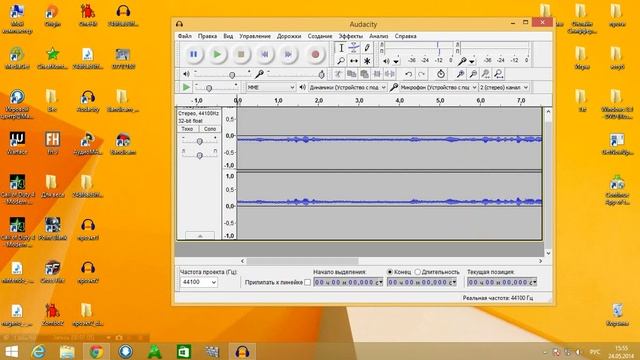Open the 'Файл' menu
The width and height of the screenshot is (640, 360).
pos(184,36)
